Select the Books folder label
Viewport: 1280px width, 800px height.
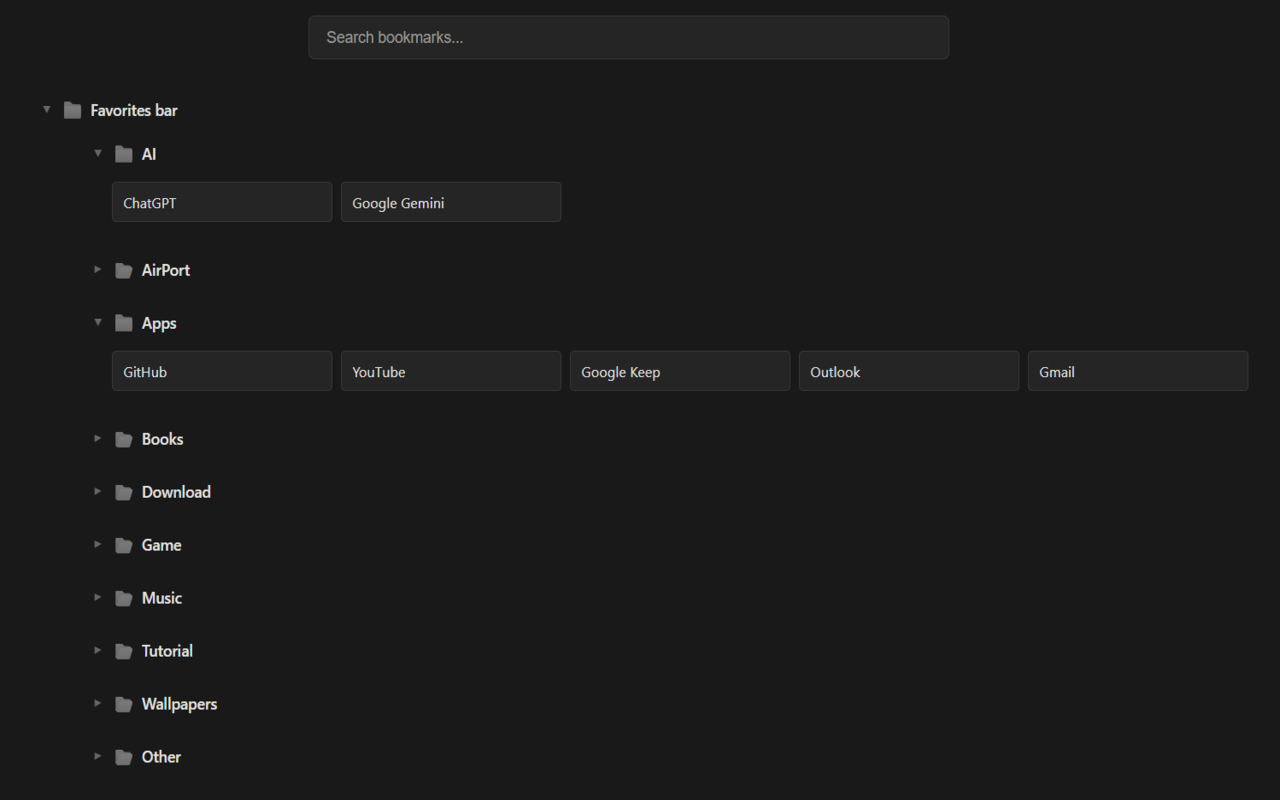(x=162, y=439)
